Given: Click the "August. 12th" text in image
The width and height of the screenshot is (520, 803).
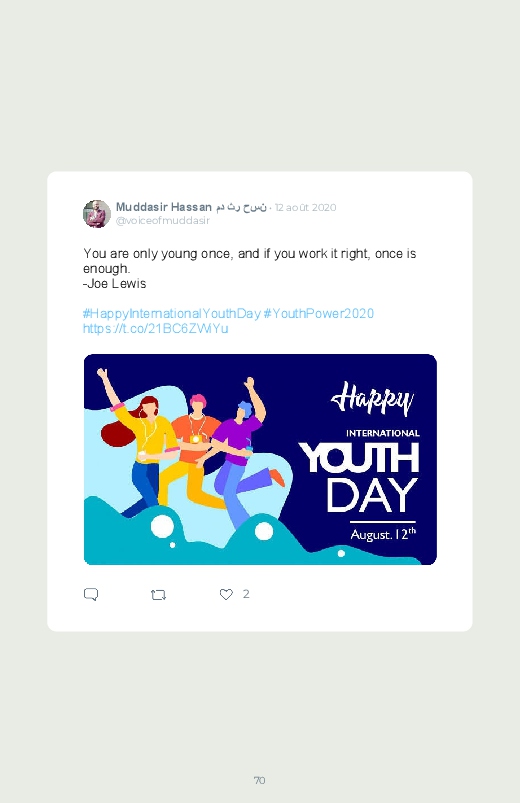Looking at the screenshot, I should click(383, 534).
